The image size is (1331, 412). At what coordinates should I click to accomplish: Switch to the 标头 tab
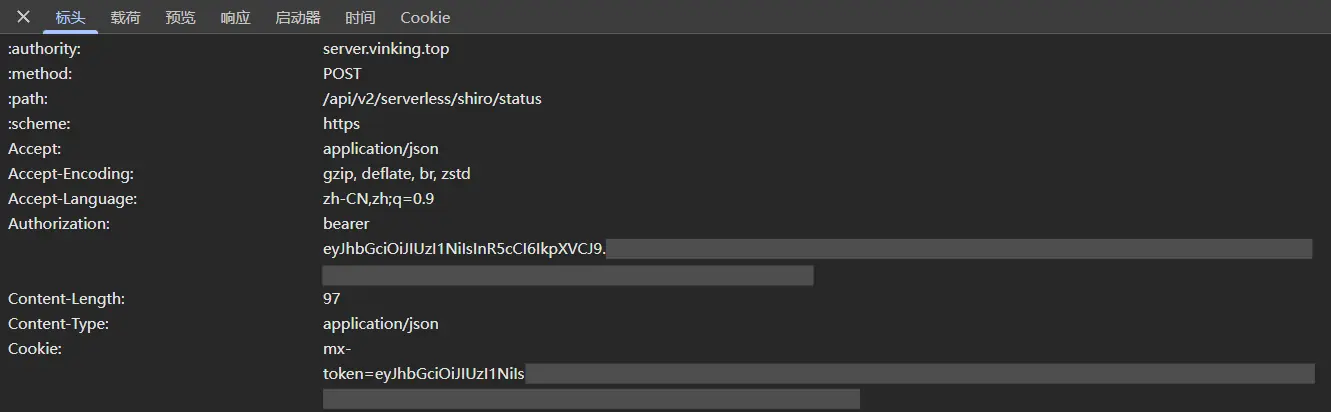coord(70,17)
